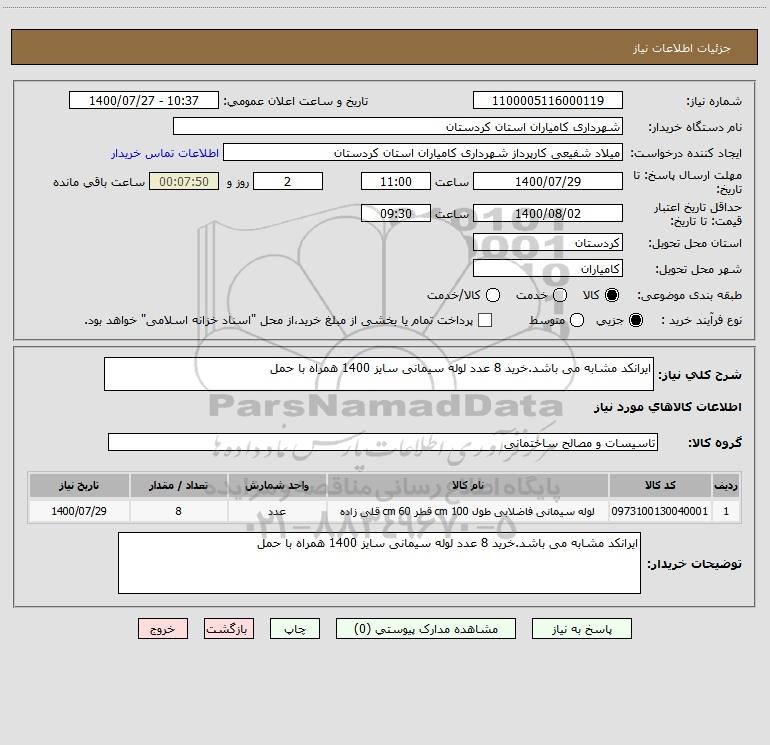Open buyer contact info link
The image size is (770, 745).
165,153
